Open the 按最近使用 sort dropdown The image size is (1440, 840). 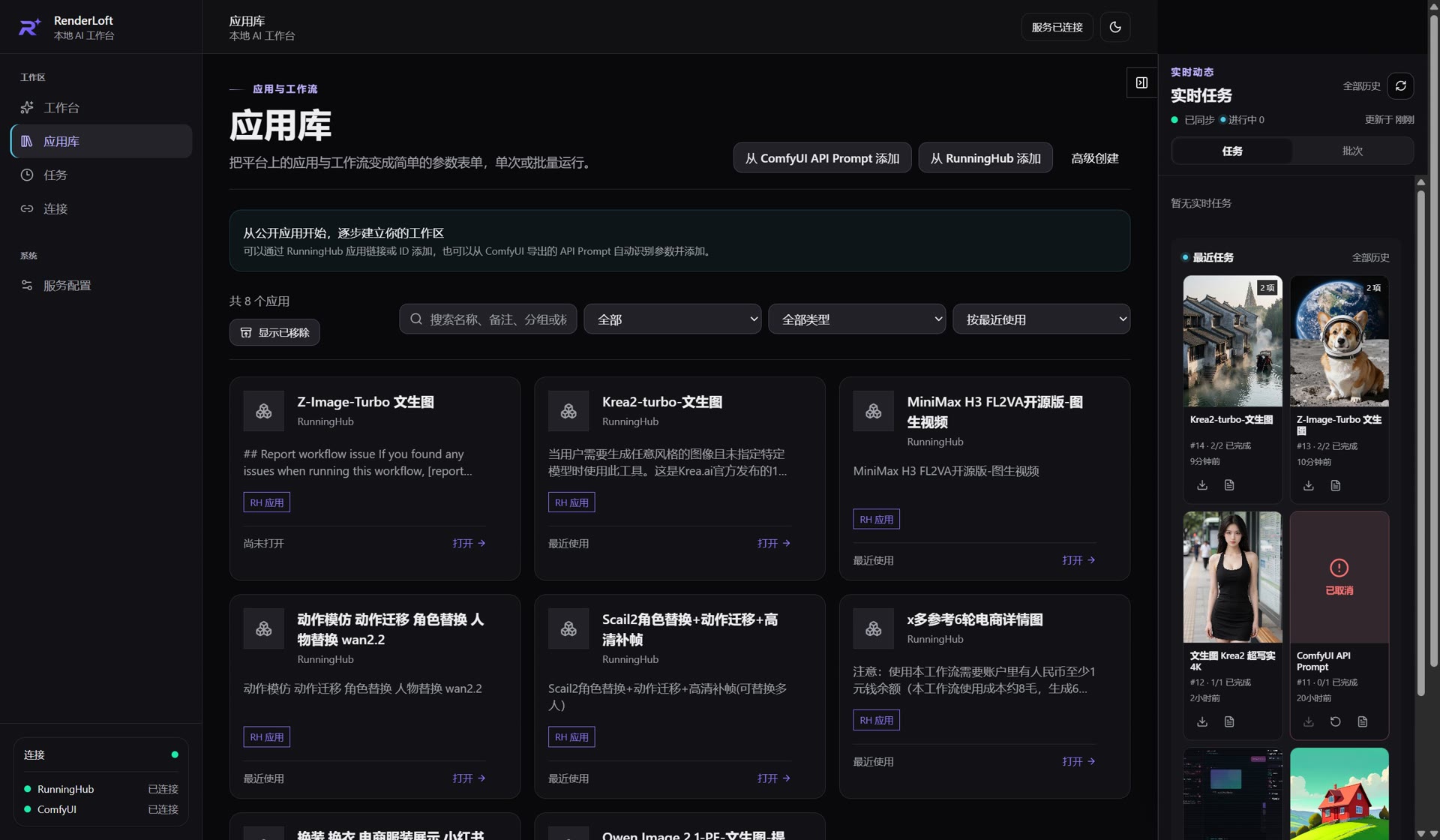point(1041,319)
